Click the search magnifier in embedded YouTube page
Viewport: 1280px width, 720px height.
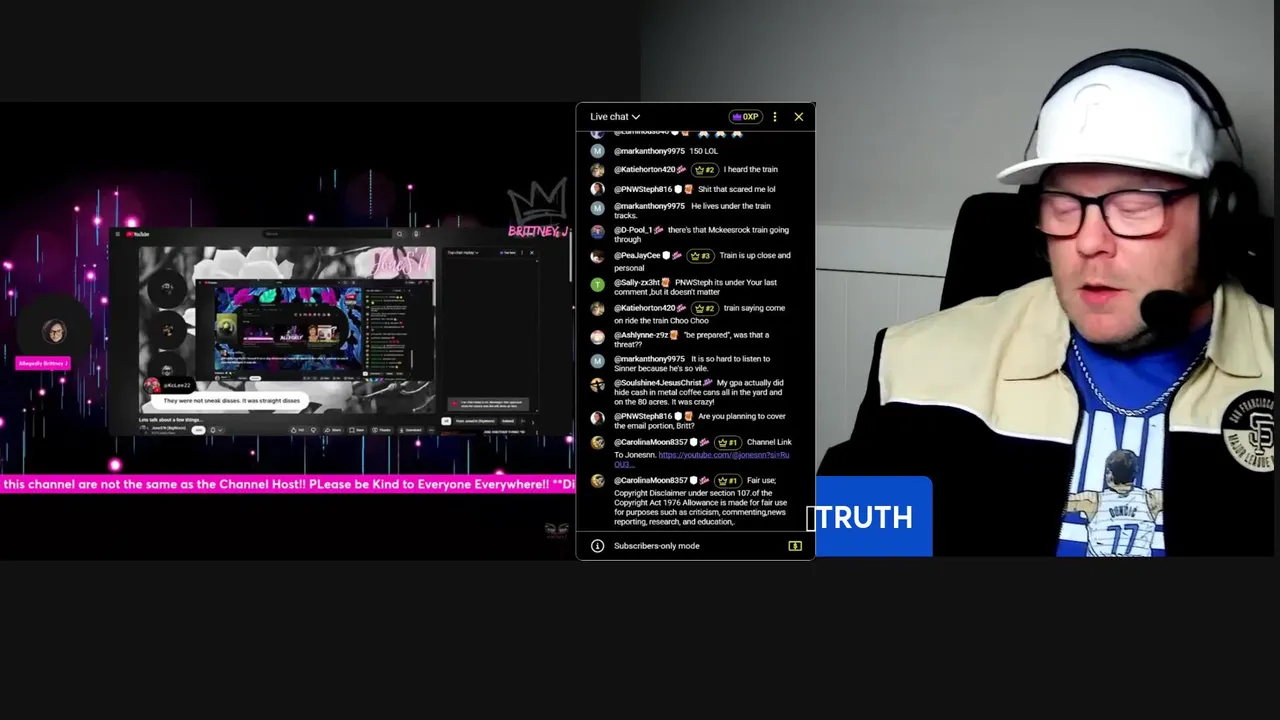[400, 234]
